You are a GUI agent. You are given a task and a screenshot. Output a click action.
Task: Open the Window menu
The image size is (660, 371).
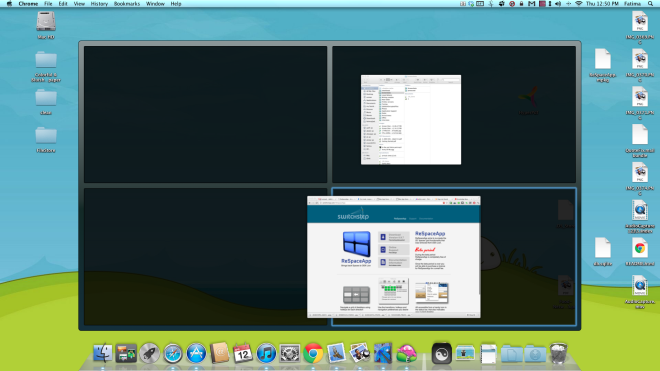(x=155, y=3)
